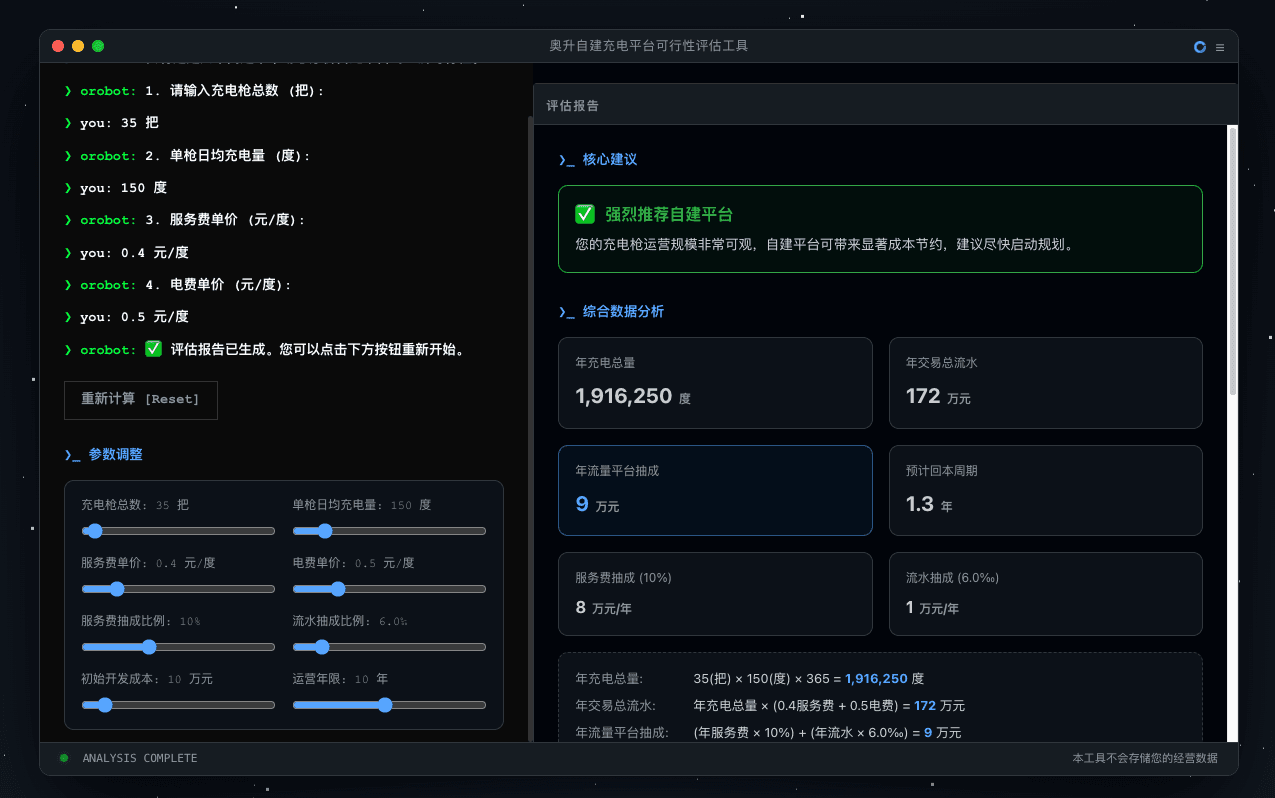The height and width of the screenshot is (798, 1275).
Task: Click the ANALYSIS COMPLETE status text
Action: click(x=140, y=758)
